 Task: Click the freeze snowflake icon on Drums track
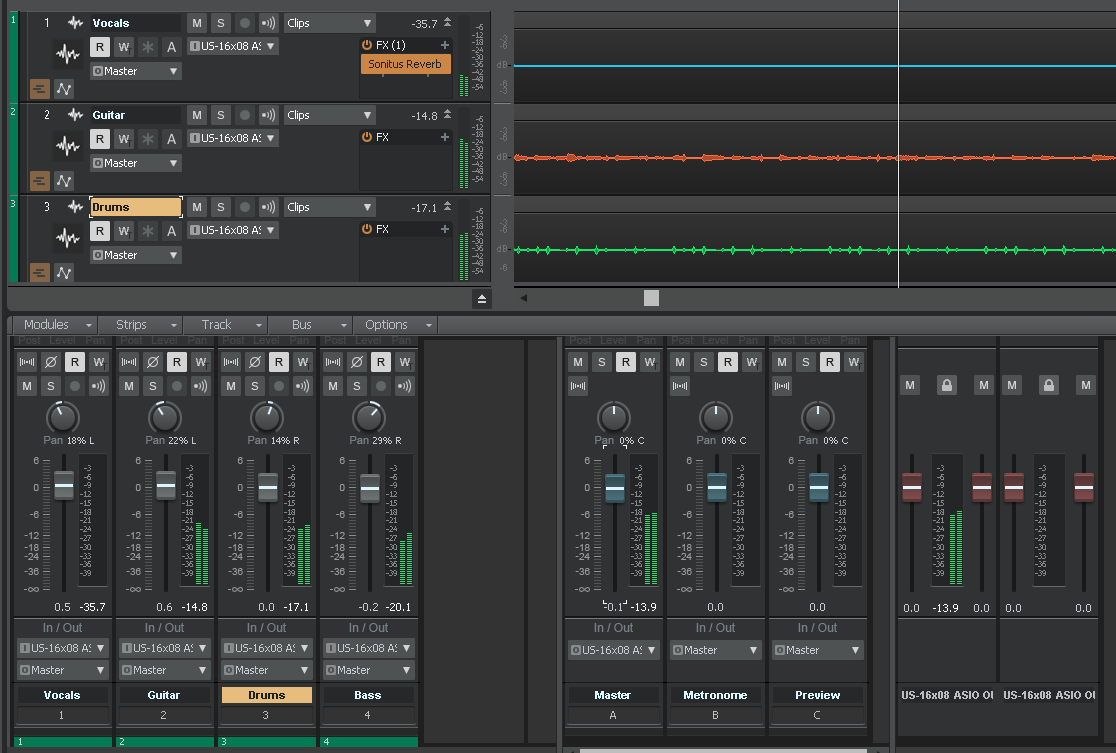coord(147,231)
